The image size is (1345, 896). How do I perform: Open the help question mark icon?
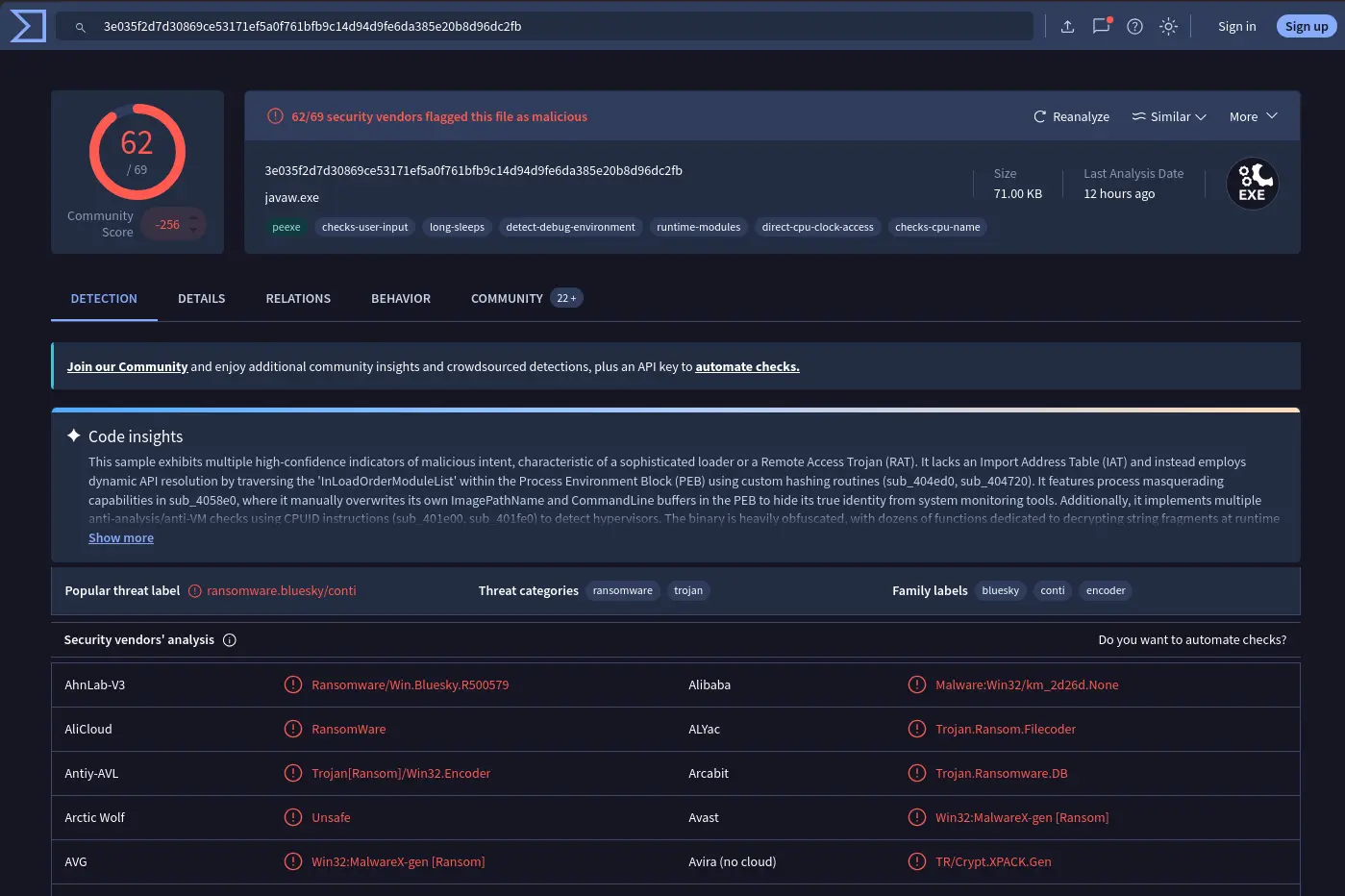point(1134,27)
